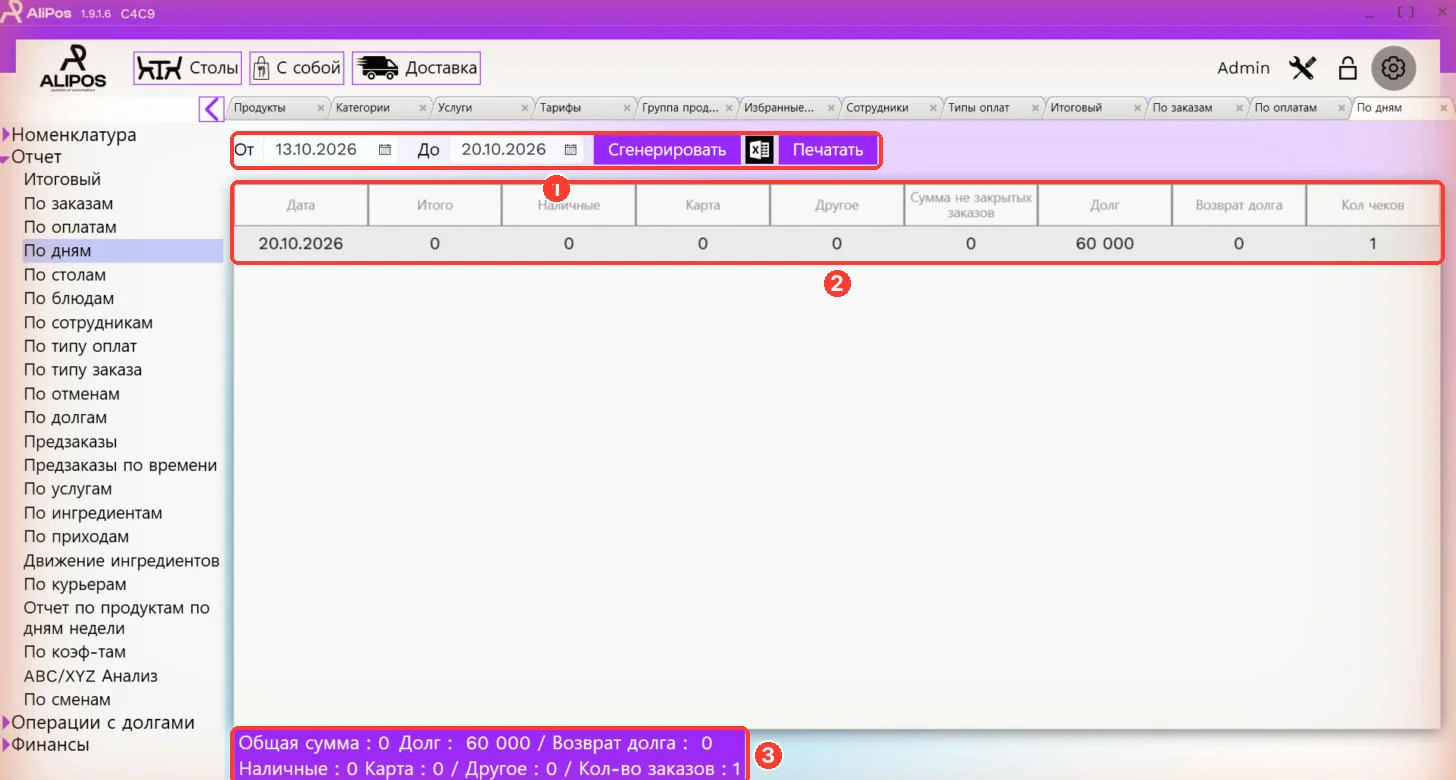The width and height of the screenshot is (1456, 780).
Task: Close the Тарифы tab
Action: [x=627, y=108]
